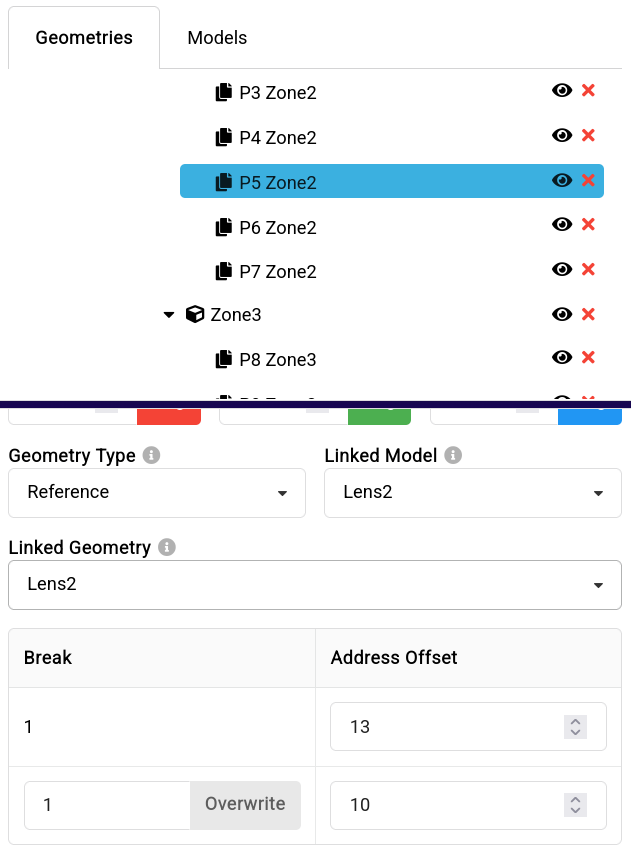Toggle visibility of P5 Zone2
The image size is (631, 849).
click(x=562, y=180)
